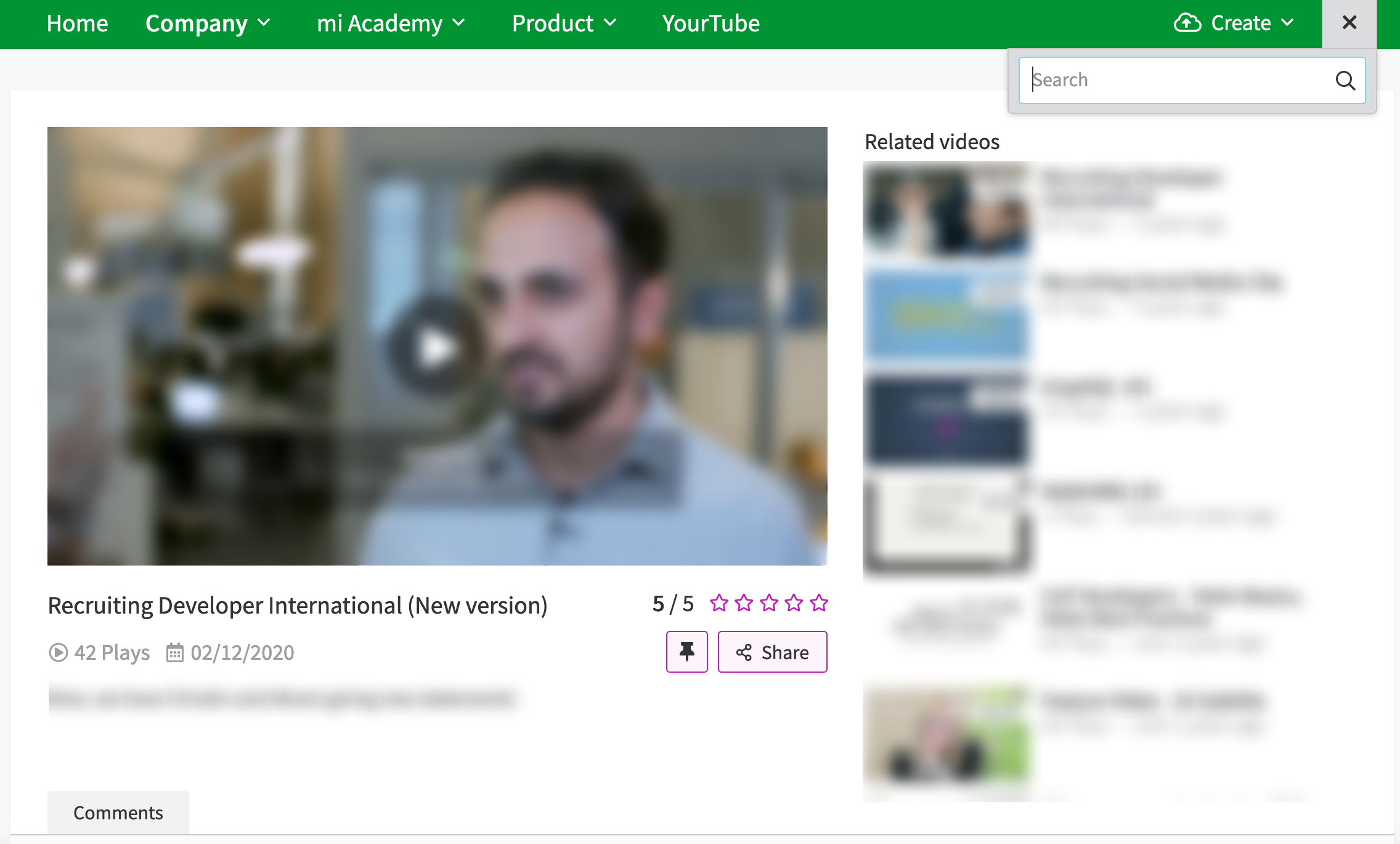This screenshot has width=1400, height=844.
Task: Click the Comments tab
Action: (118, 812)
